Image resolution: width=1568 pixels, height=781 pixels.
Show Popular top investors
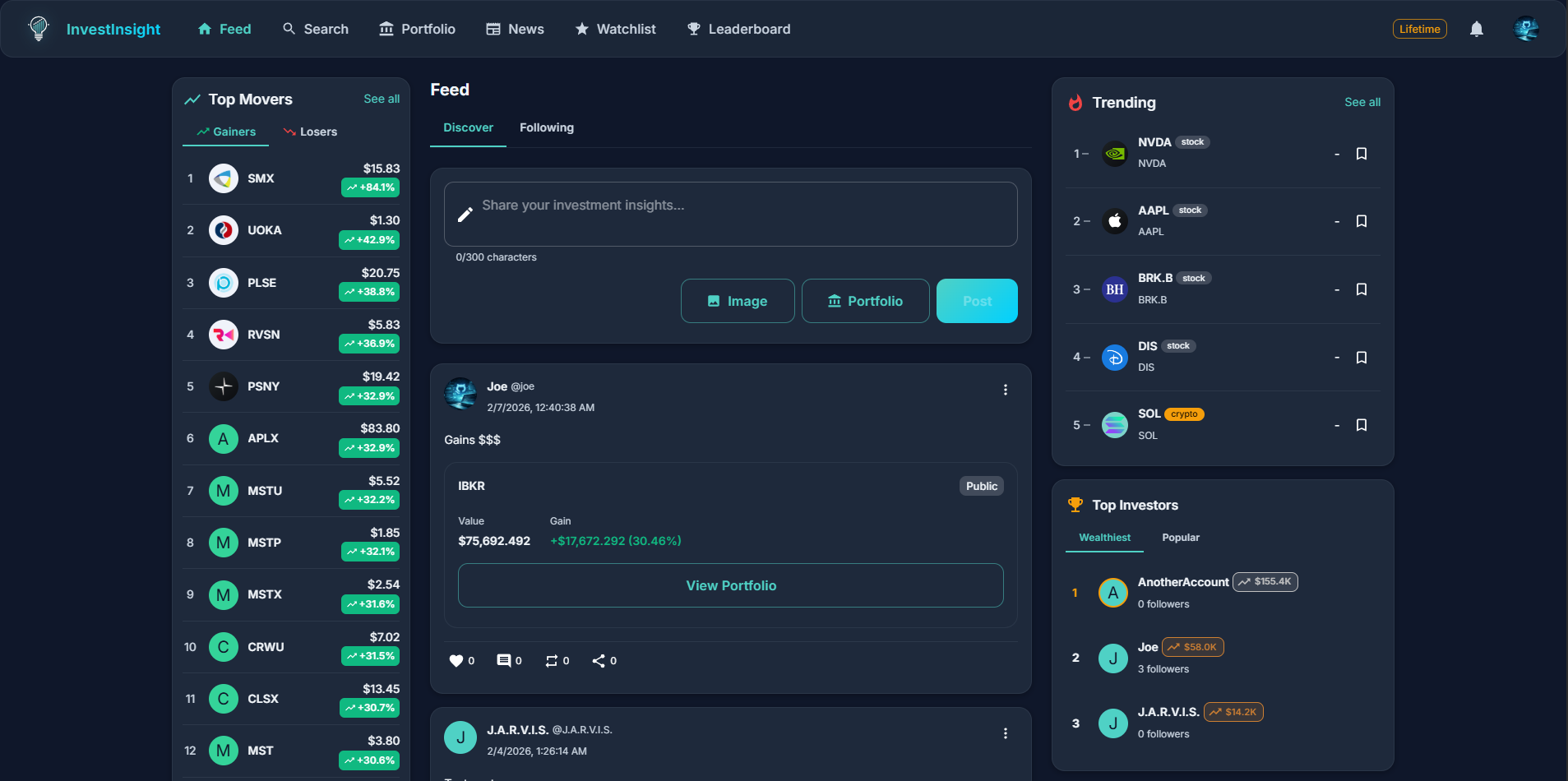(x=1181, y=538)
